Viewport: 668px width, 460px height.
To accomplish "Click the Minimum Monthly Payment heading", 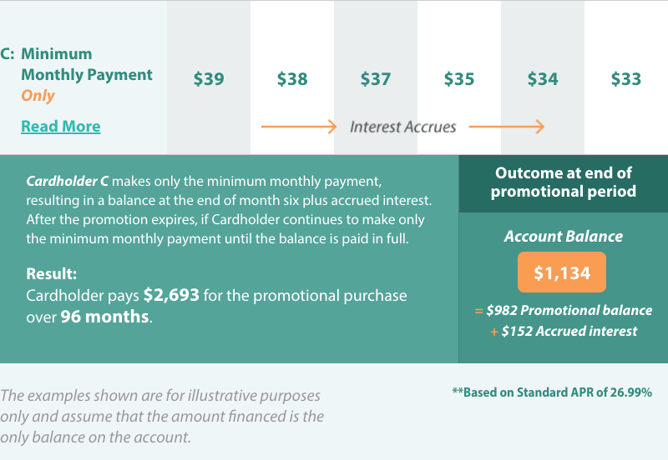I will [86, 64].
